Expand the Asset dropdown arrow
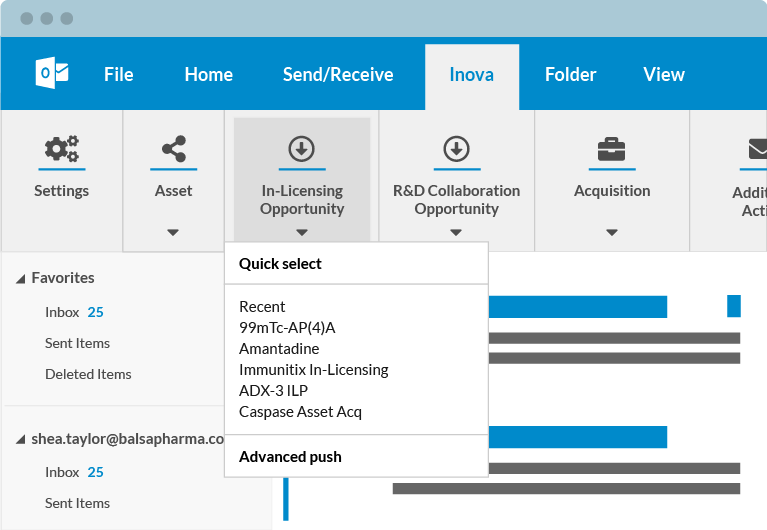Viewport: 767px width, 530px height. [x=173, y=232]
